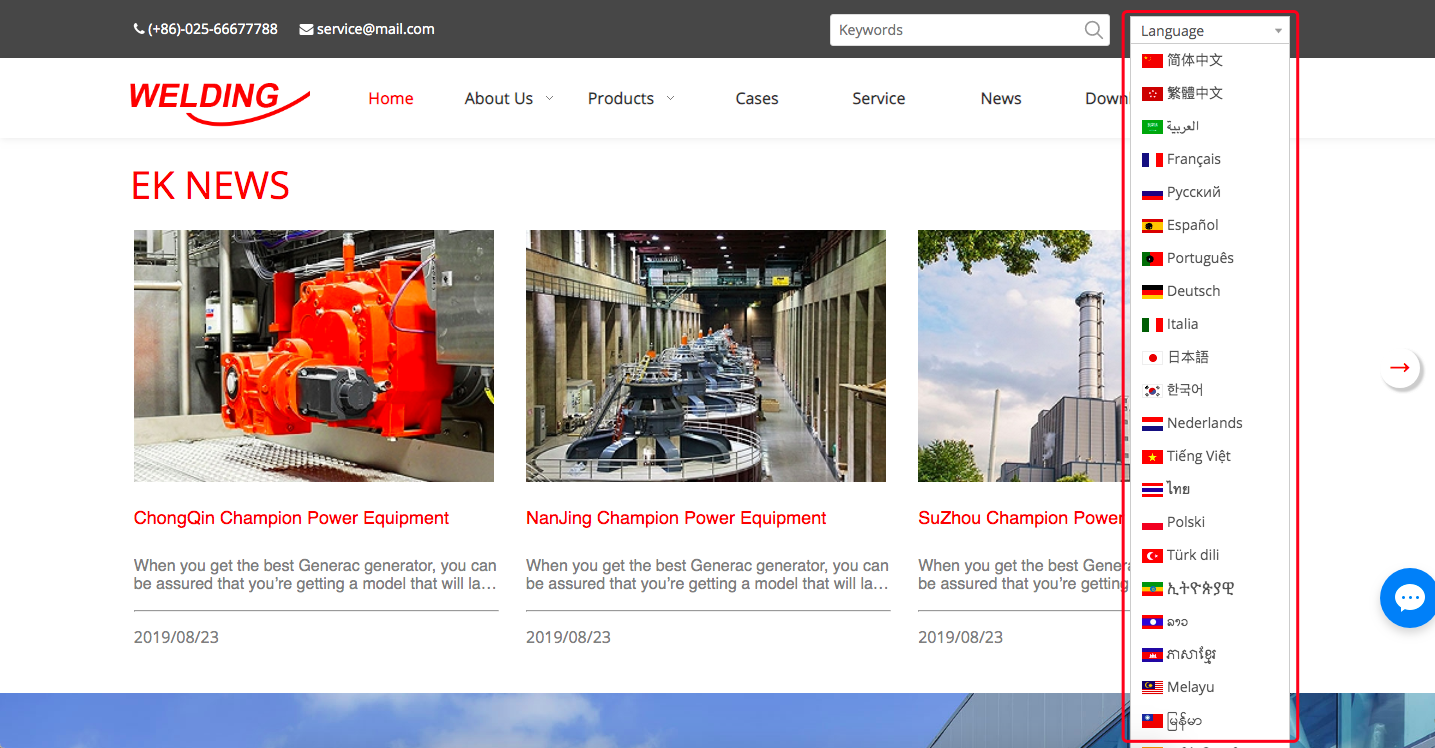Click the email envelope icon in top bar
The image size is (1435, 748).
[x=306, y=29]
